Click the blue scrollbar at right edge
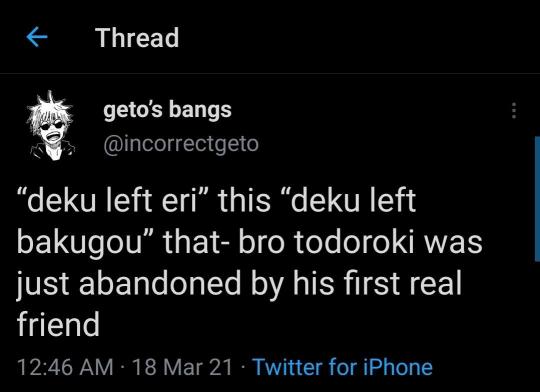Screen dimensions: 540x392 (x=537, y=199)
